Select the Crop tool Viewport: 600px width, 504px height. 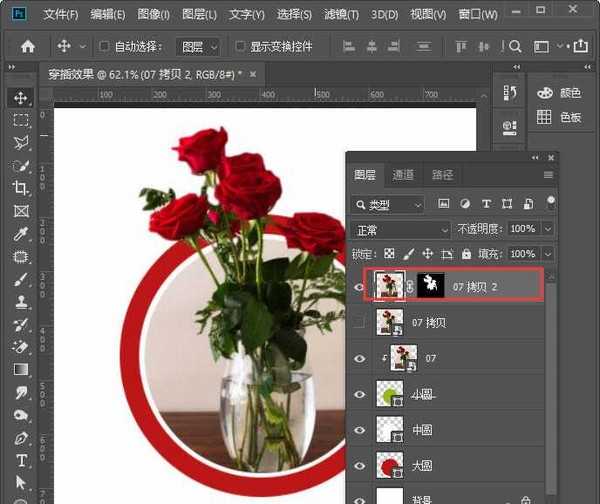click(x=20, y=188)
